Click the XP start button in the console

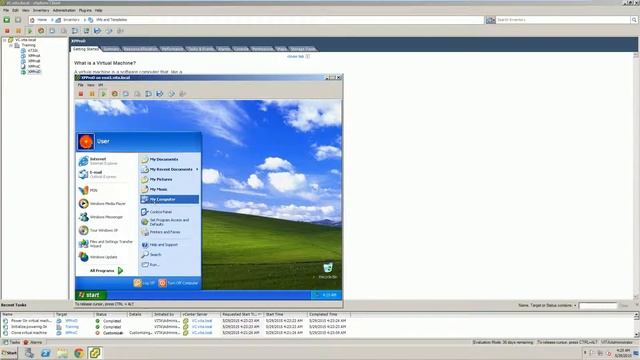(x=91, y=295)
